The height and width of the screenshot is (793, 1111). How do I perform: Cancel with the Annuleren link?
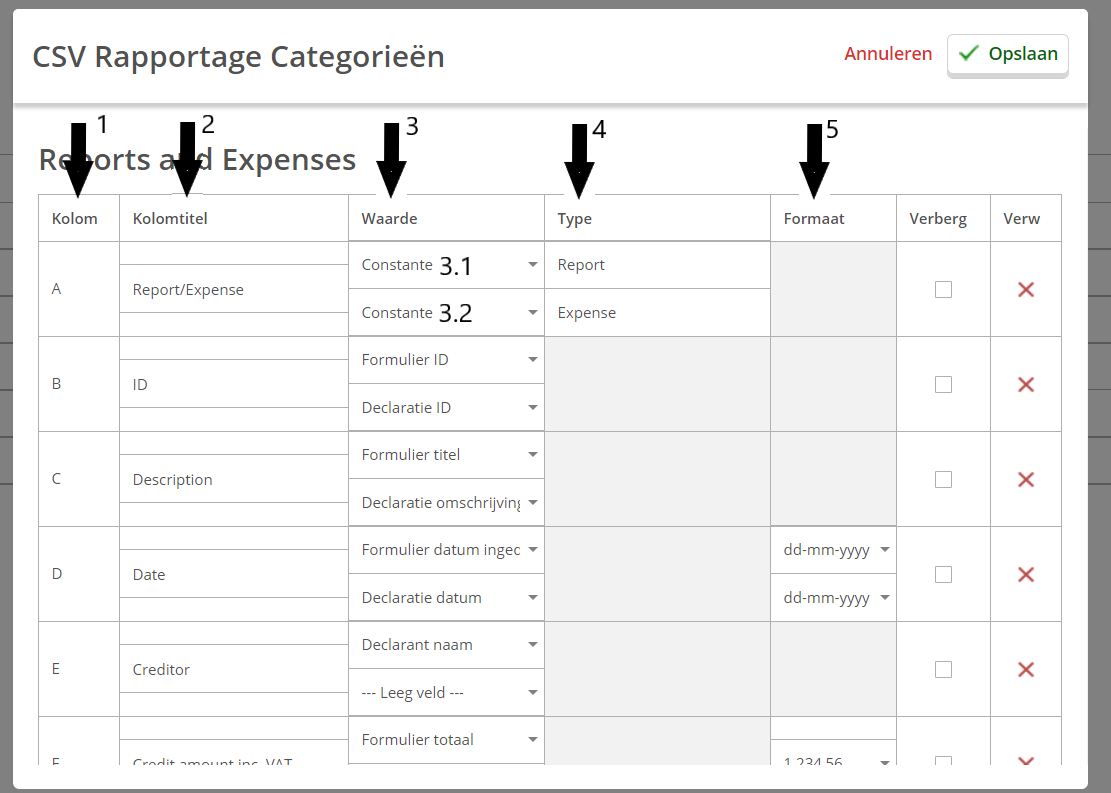(888, 54)
